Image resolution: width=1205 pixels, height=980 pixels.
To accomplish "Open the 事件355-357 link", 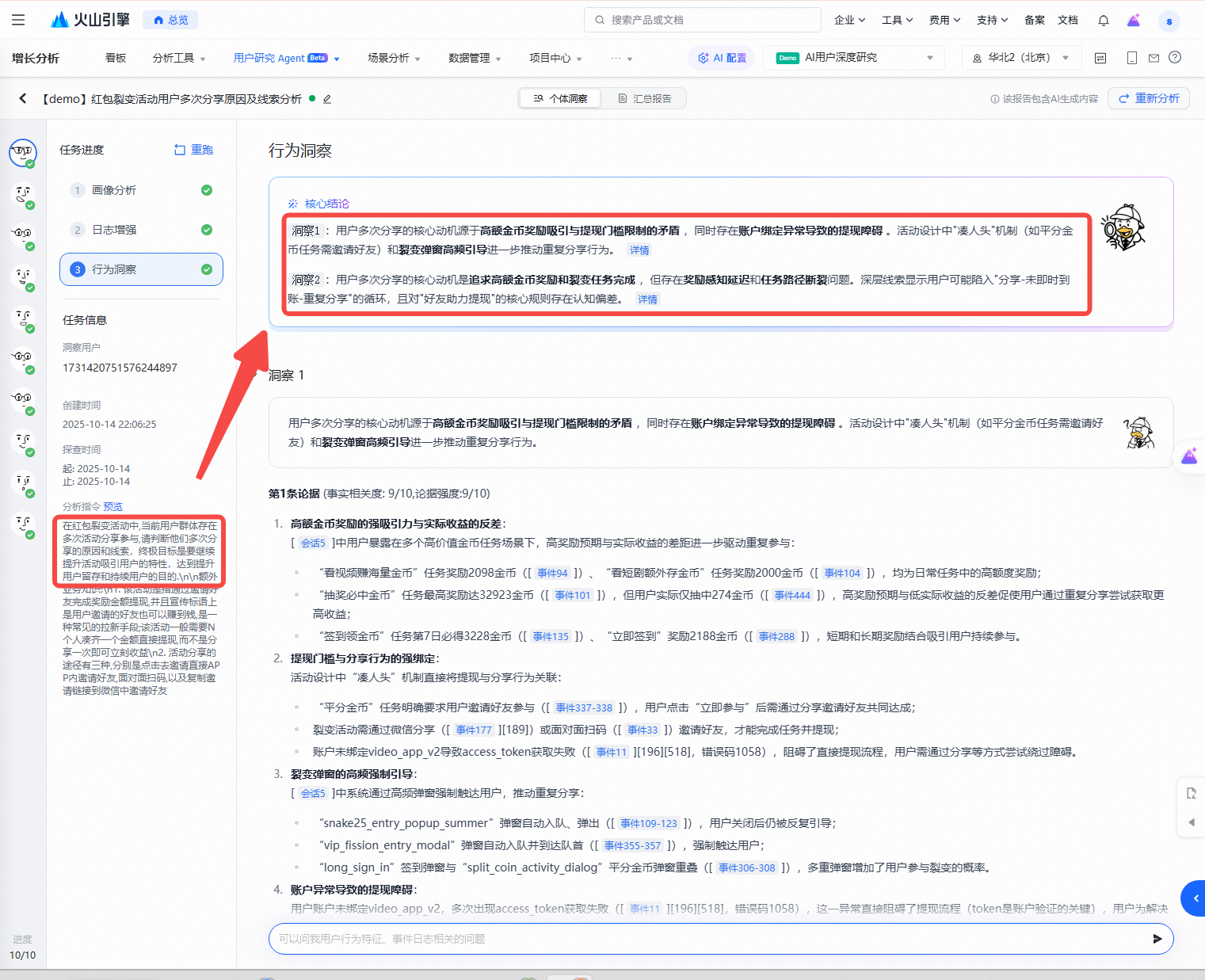I will (632, 845).
